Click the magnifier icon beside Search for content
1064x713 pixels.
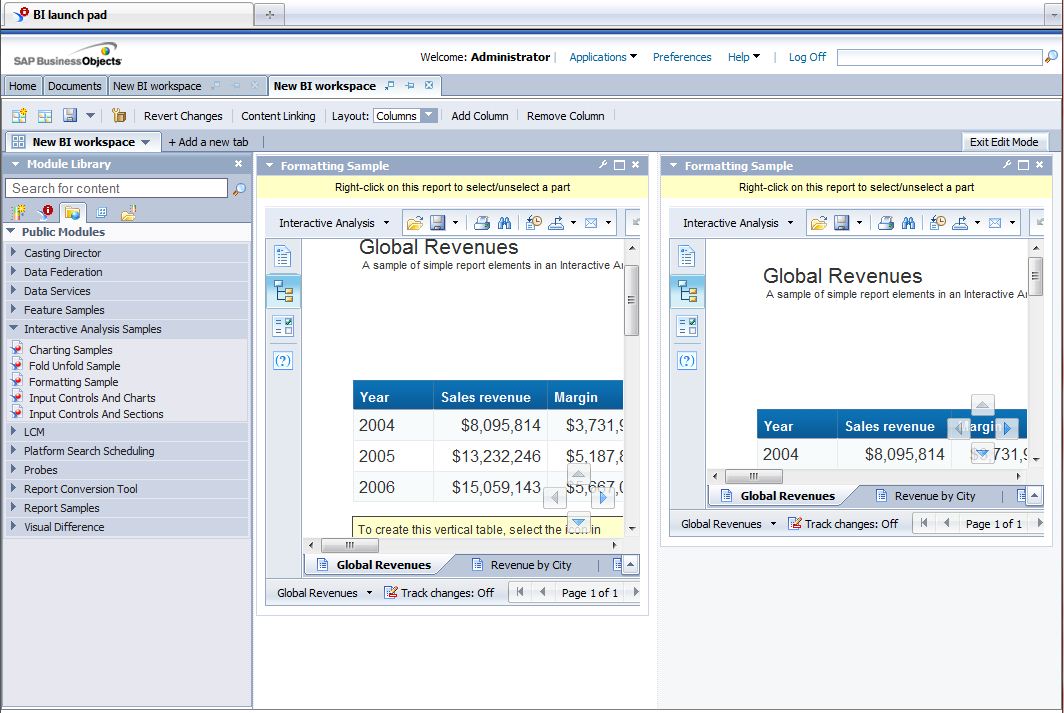click(x=239, y=189)
